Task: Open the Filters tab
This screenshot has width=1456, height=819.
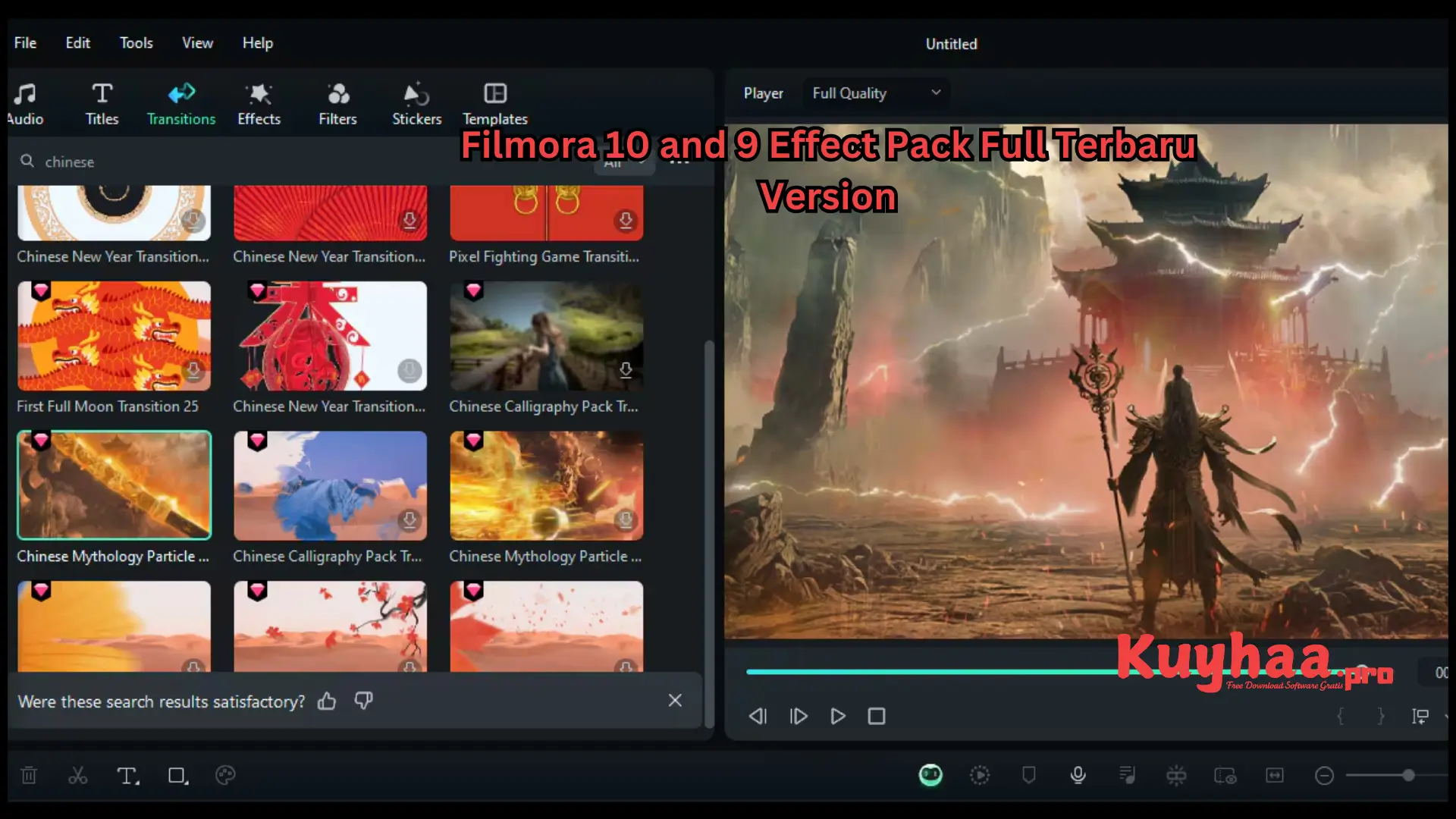Action: [x=337, y=104]
